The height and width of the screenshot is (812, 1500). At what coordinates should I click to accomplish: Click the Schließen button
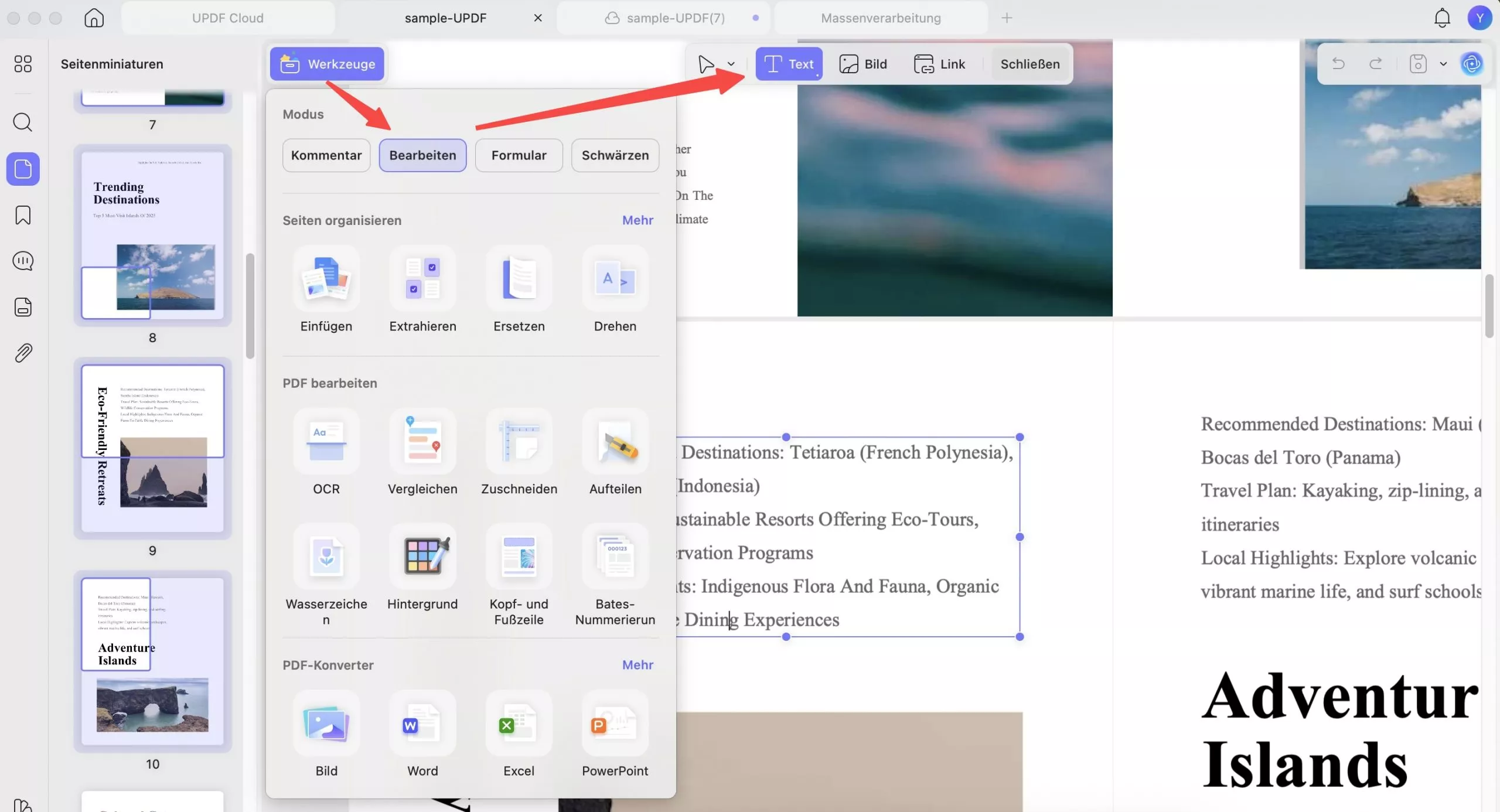coord(1030,64)
